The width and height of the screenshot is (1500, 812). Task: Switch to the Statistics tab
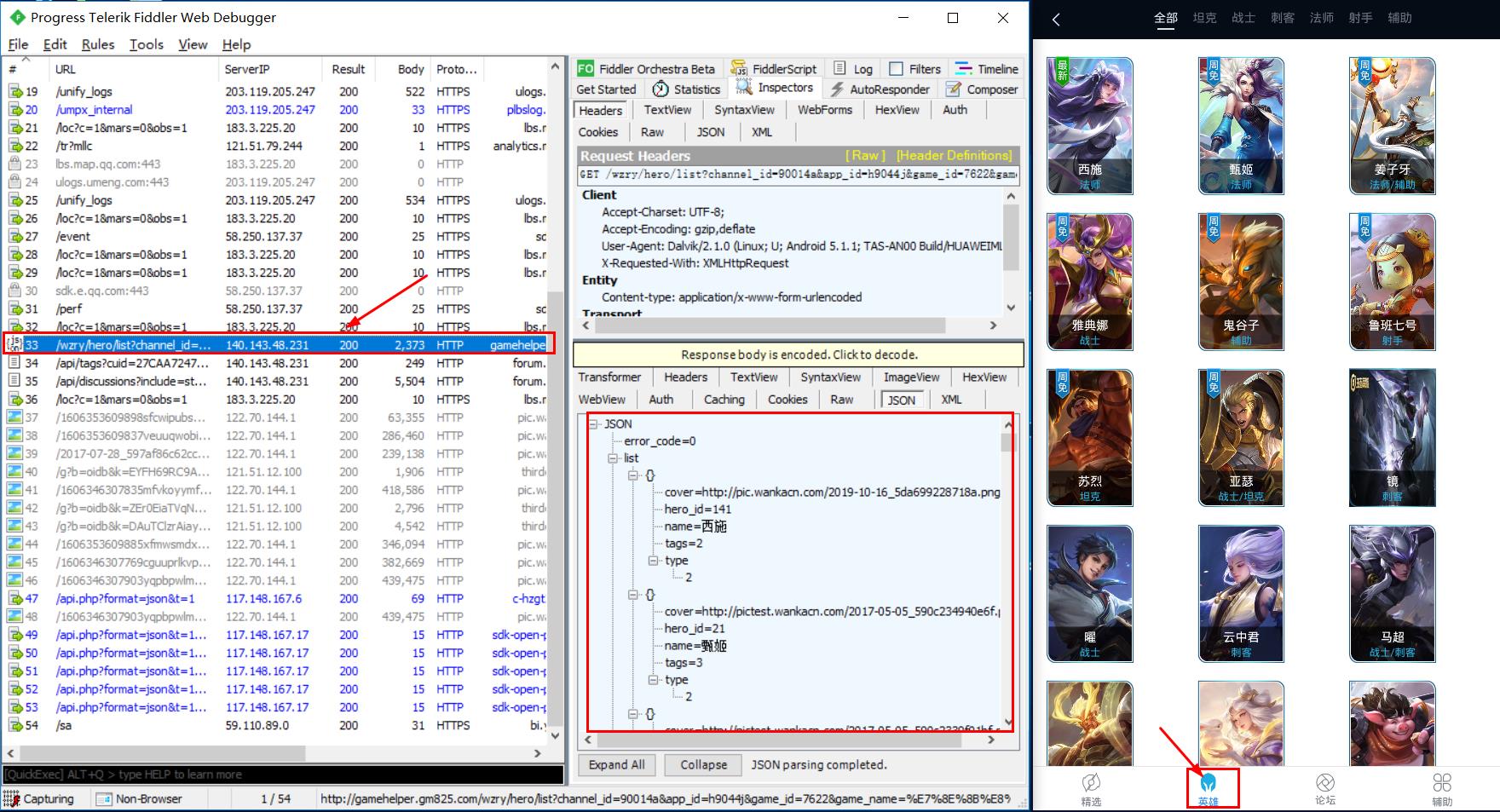686,89
